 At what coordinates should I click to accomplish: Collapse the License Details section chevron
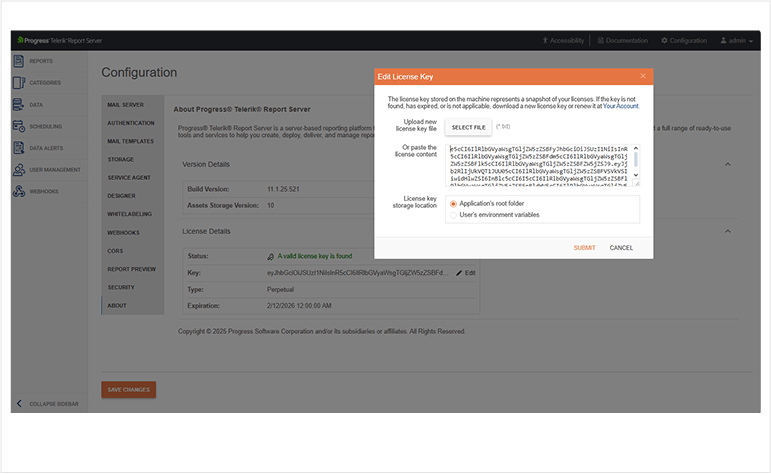[728, 231]
